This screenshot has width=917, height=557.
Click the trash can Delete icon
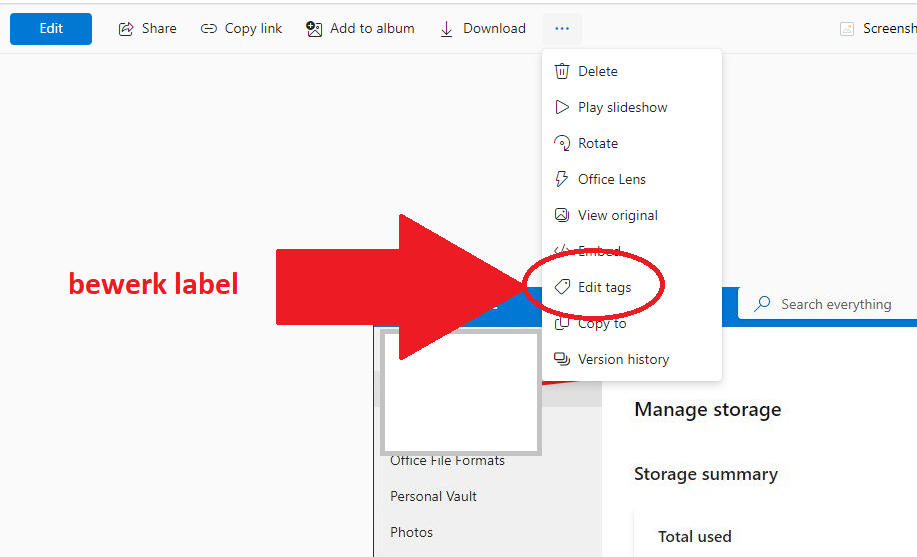click(562, 71)
